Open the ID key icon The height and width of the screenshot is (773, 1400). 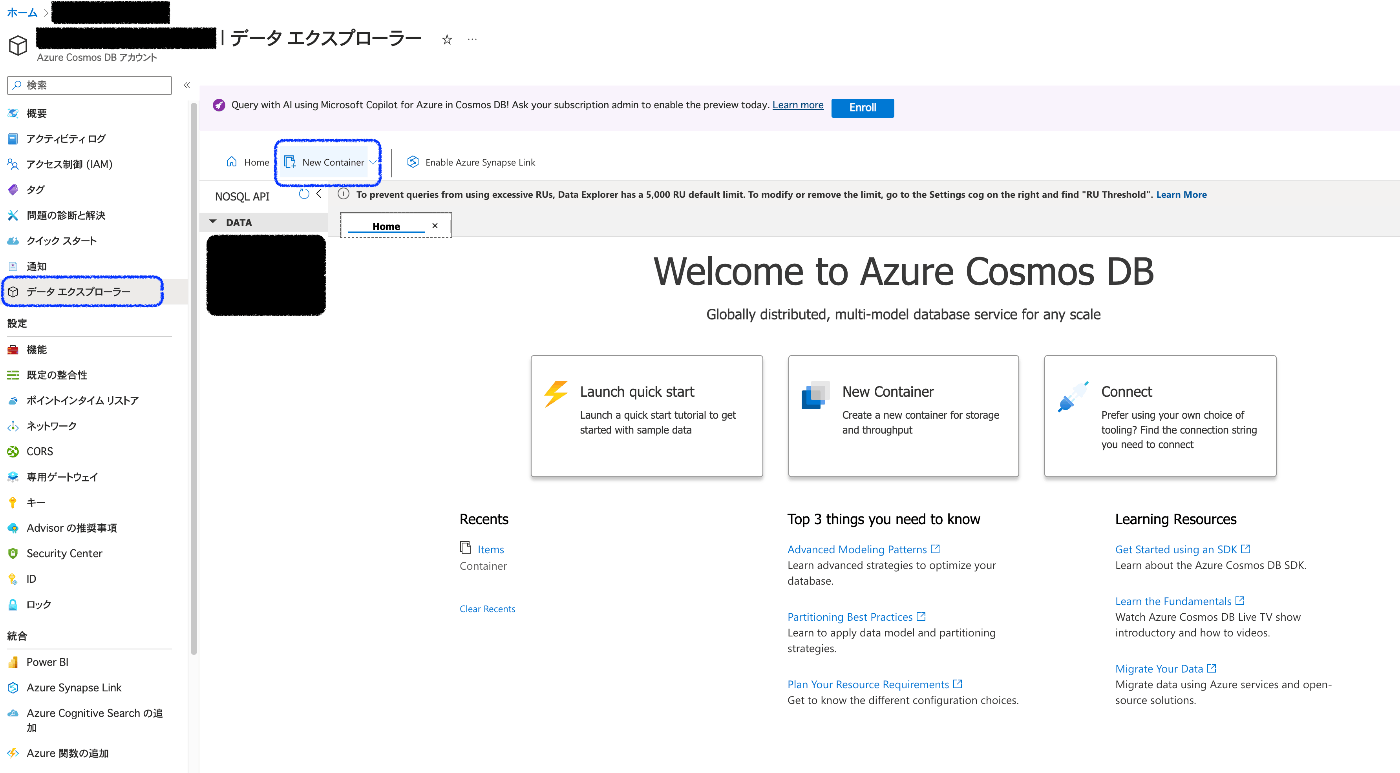[13, 579]
